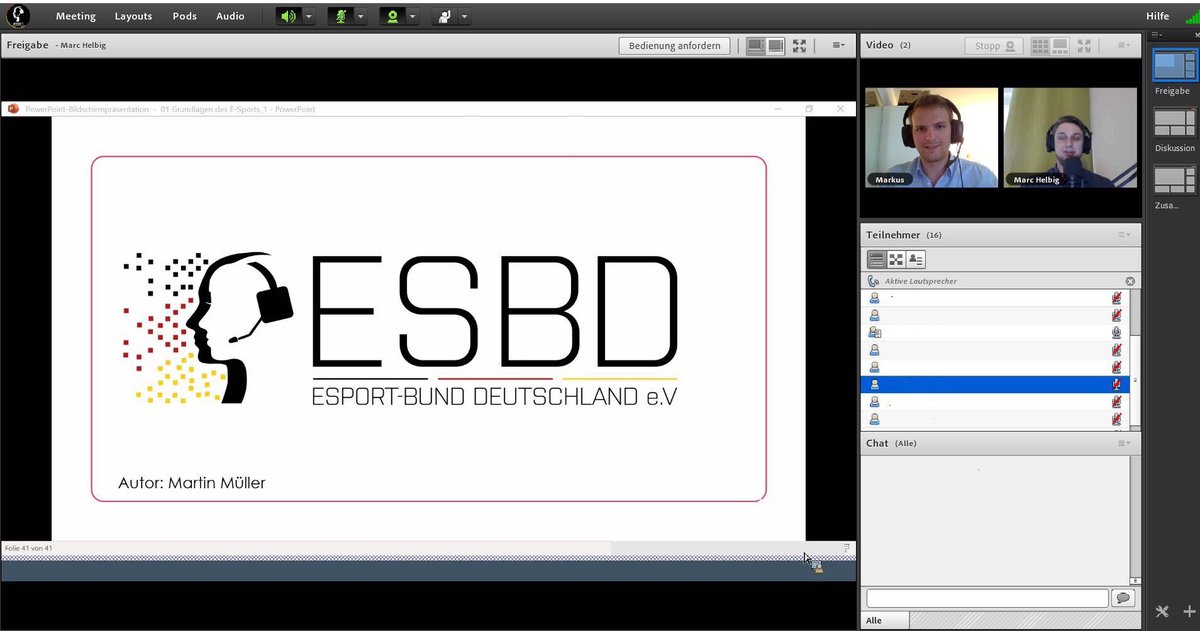Mute the green speaker audio toggle

tap(288, 17)
